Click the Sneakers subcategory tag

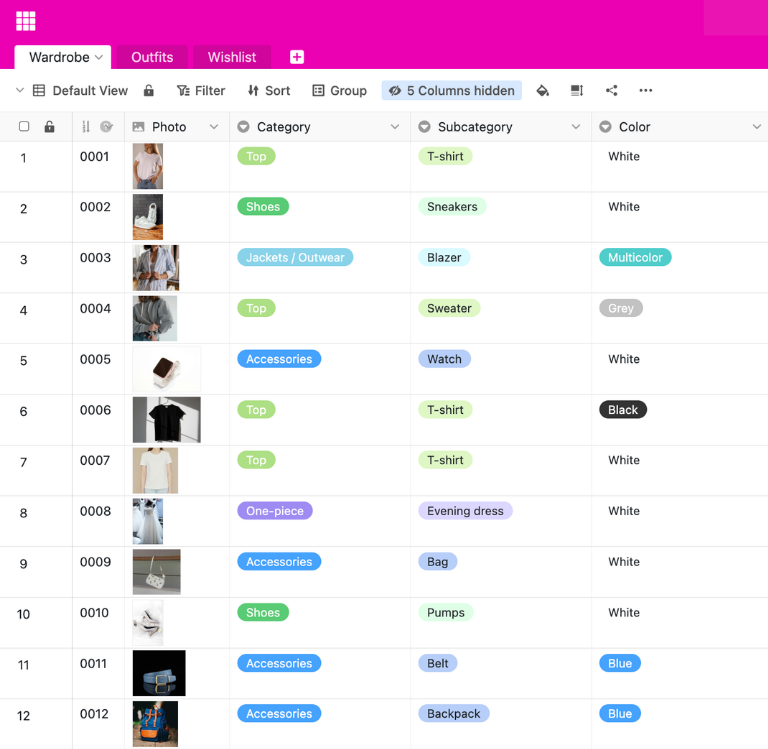[452, 207]
